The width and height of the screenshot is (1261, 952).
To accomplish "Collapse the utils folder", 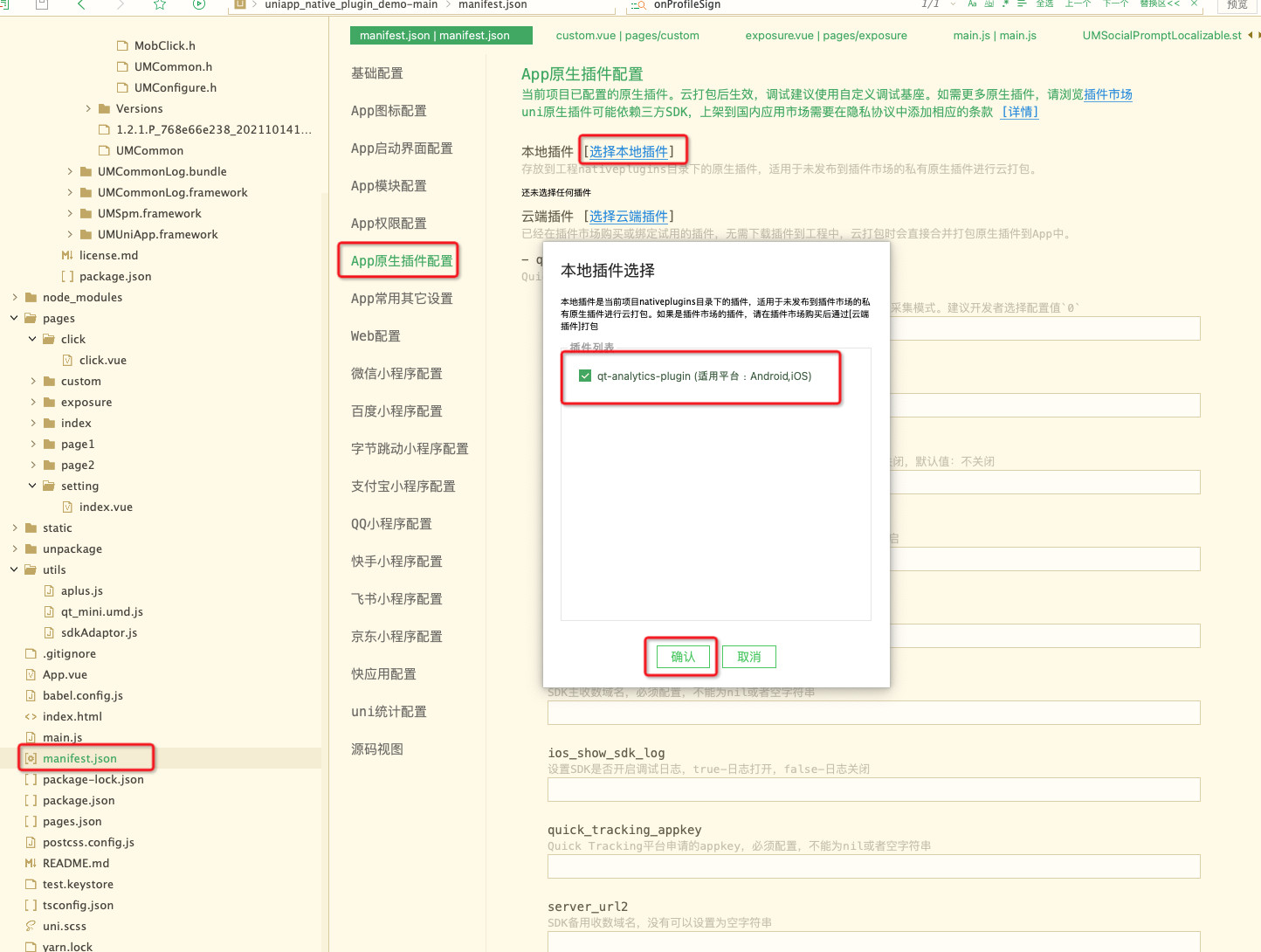I will point(14,569).
